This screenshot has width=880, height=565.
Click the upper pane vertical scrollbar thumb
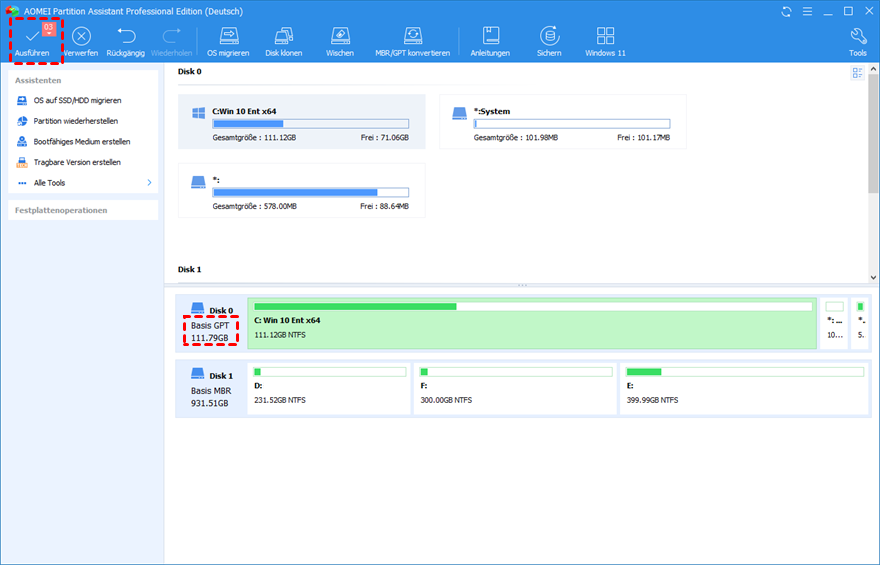coord(873,134)
